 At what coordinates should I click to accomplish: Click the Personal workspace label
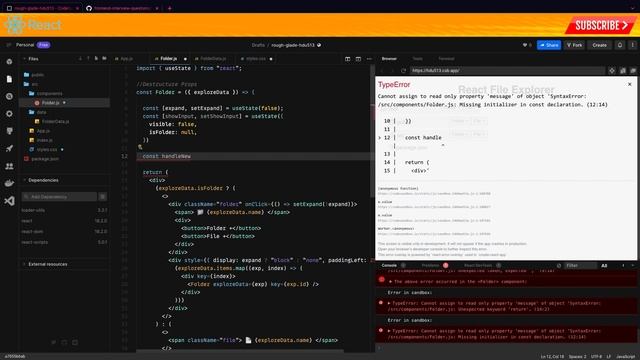click(x=25, y=45)
